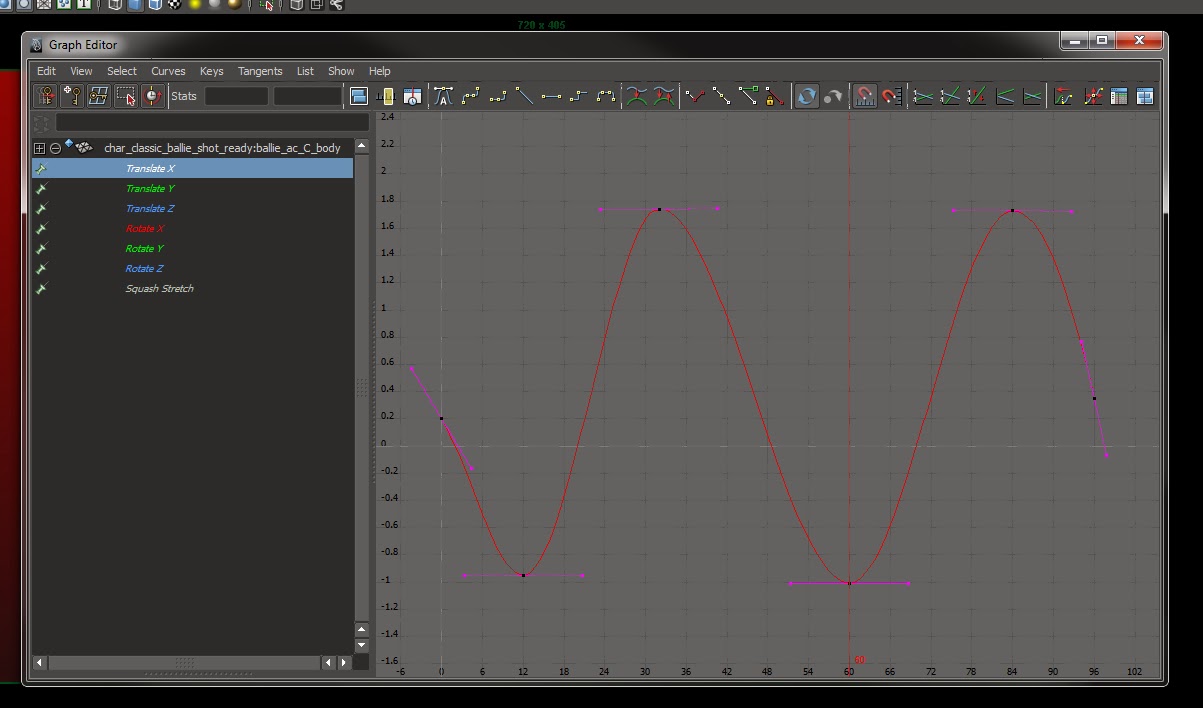Viewport: 1203px width, 708px height.
Task: Select the Squash Stretch channel
Action: tap(159, 289)
